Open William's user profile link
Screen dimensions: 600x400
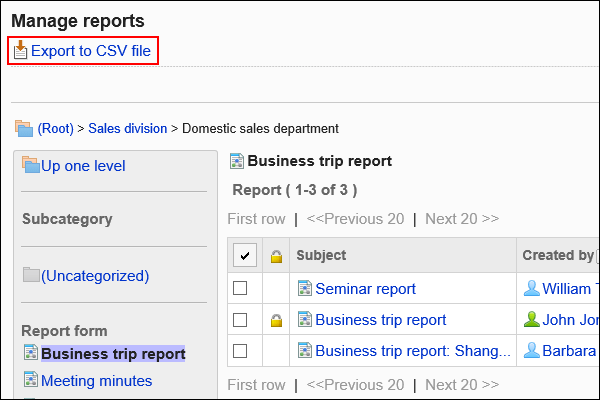point(571,289)
